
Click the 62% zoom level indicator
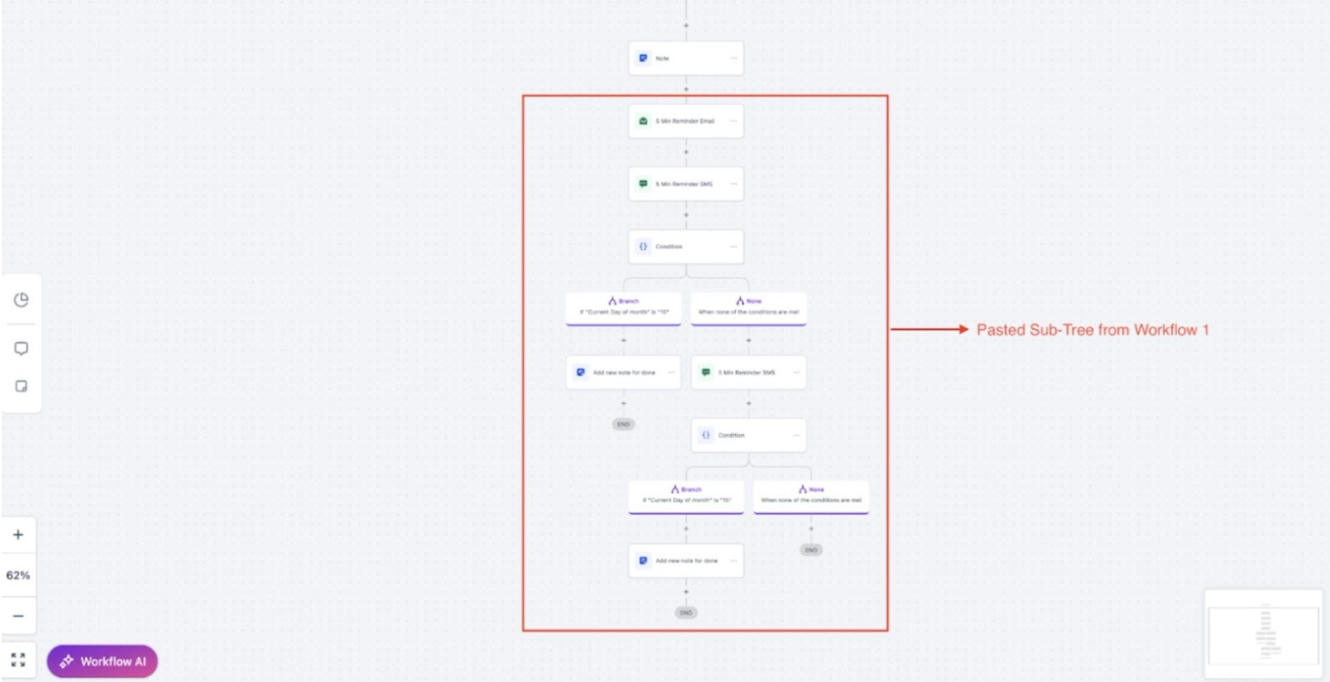pos(18,576)
